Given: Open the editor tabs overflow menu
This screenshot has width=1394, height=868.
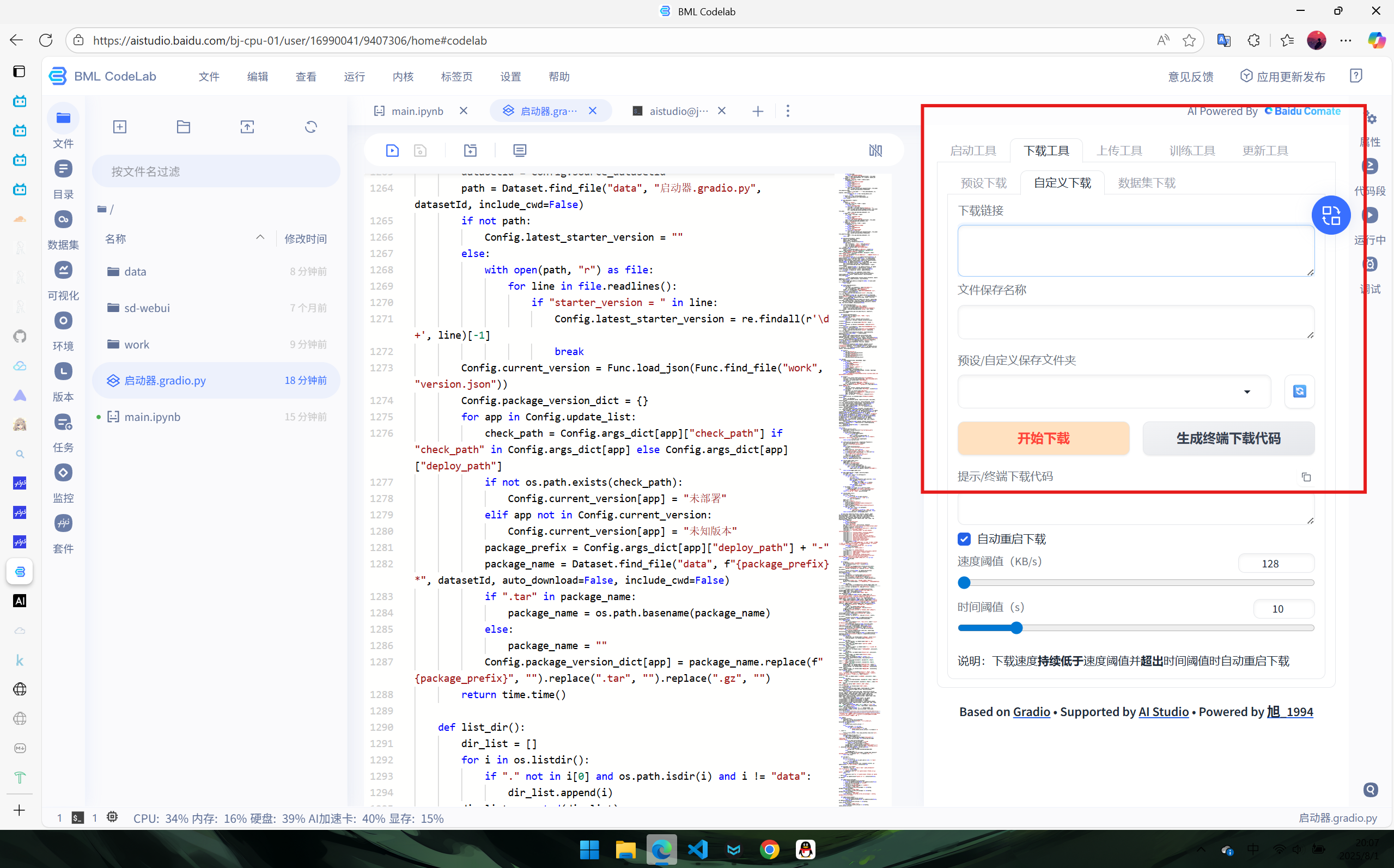Looking at the screenshot, I should 788,111.
